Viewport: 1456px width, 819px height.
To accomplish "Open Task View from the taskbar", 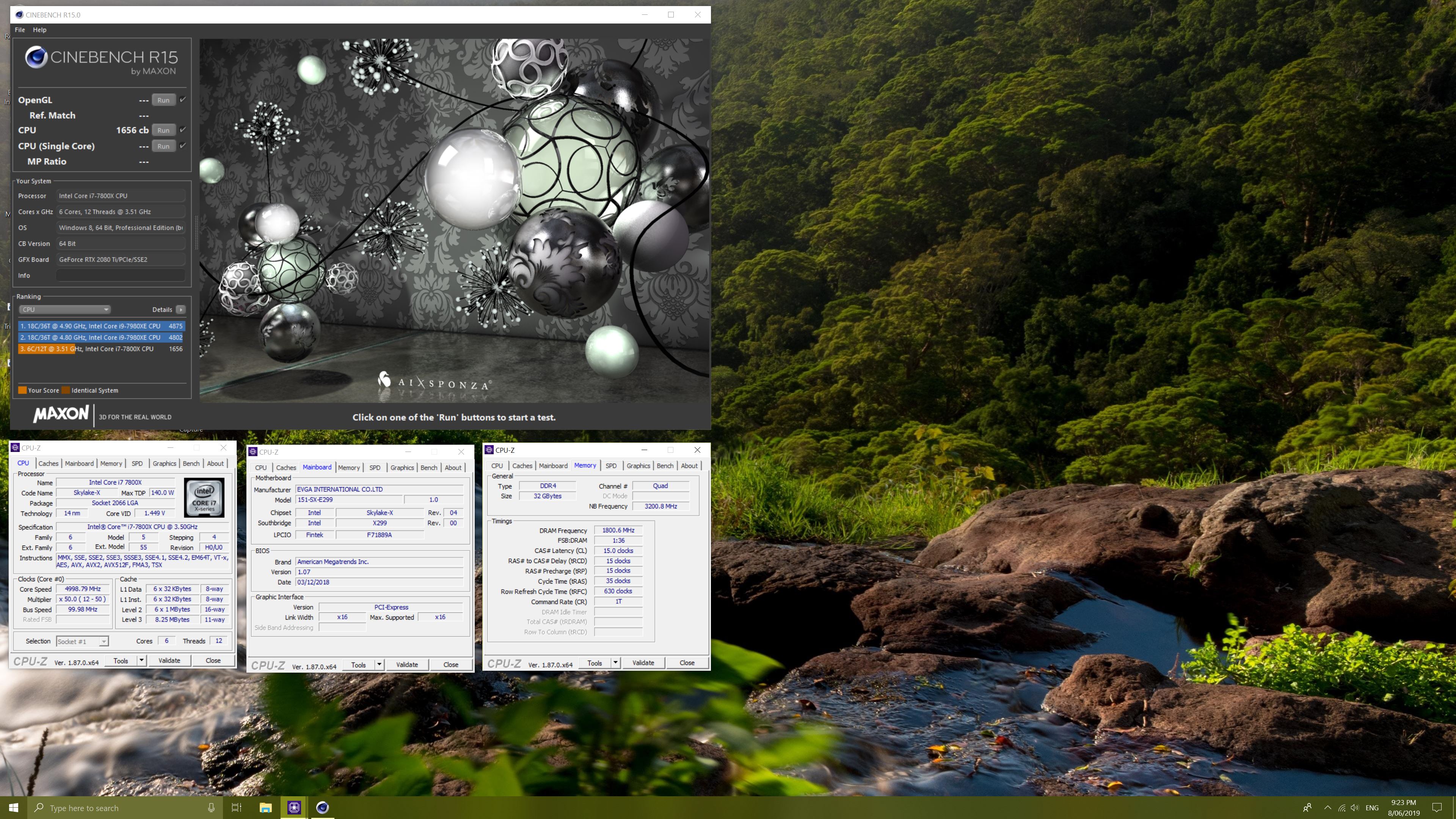I will (237, 808).
